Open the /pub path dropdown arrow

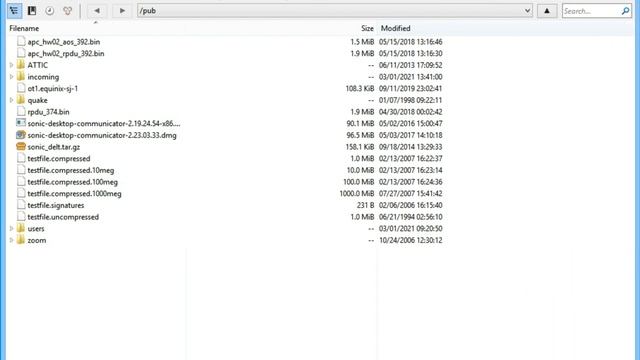point(527,11)
